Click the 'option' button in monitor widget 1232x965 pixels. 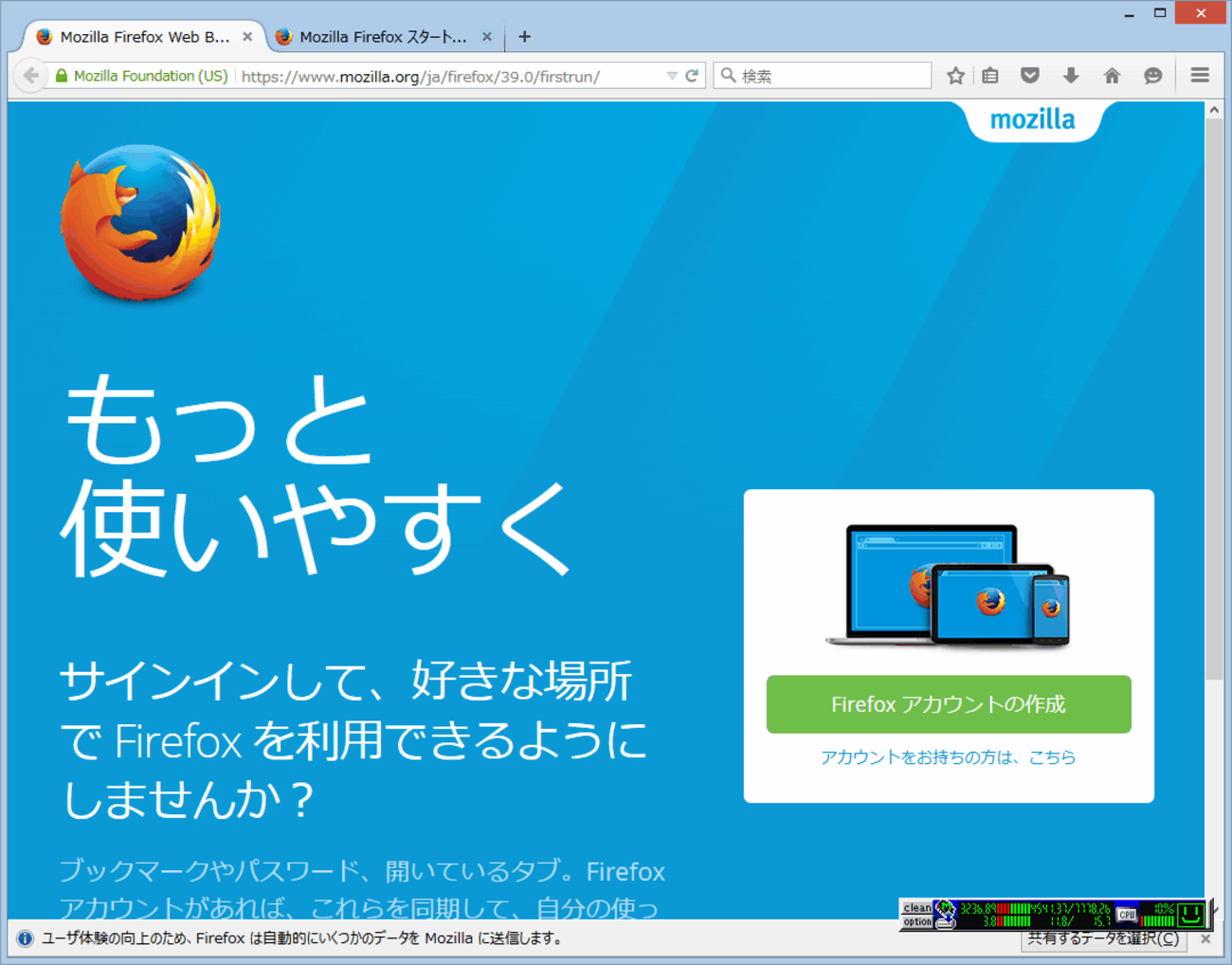pos(916,921)
